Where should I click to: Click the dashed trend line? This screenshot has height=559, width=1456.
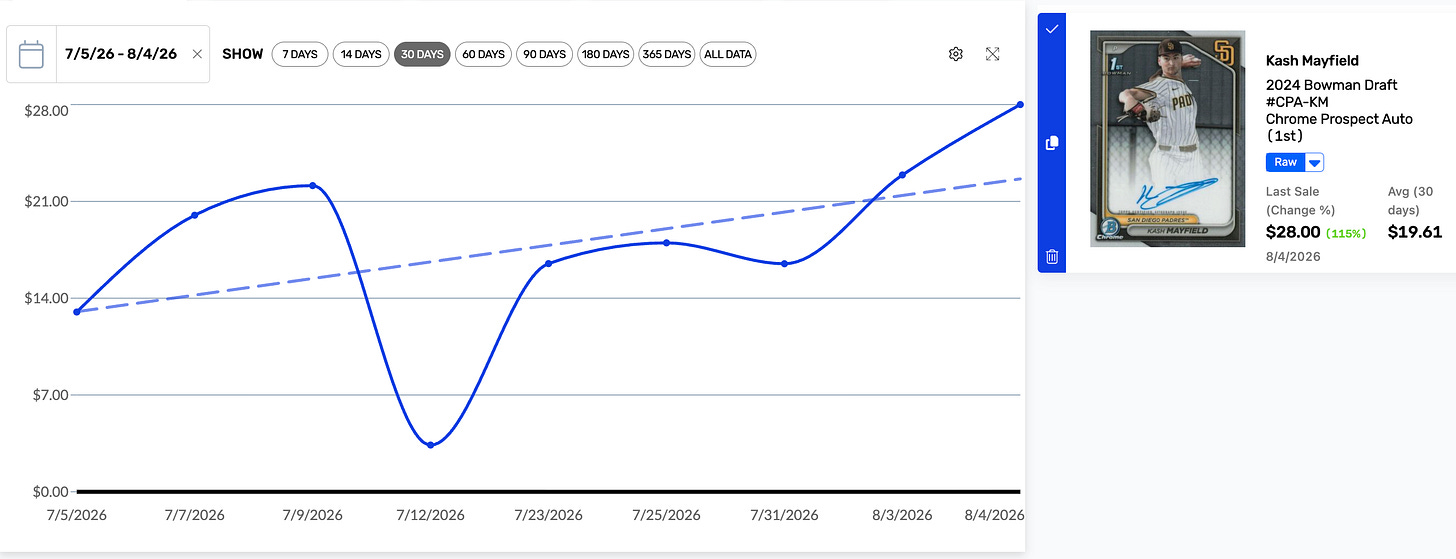[x=548, y=246]
